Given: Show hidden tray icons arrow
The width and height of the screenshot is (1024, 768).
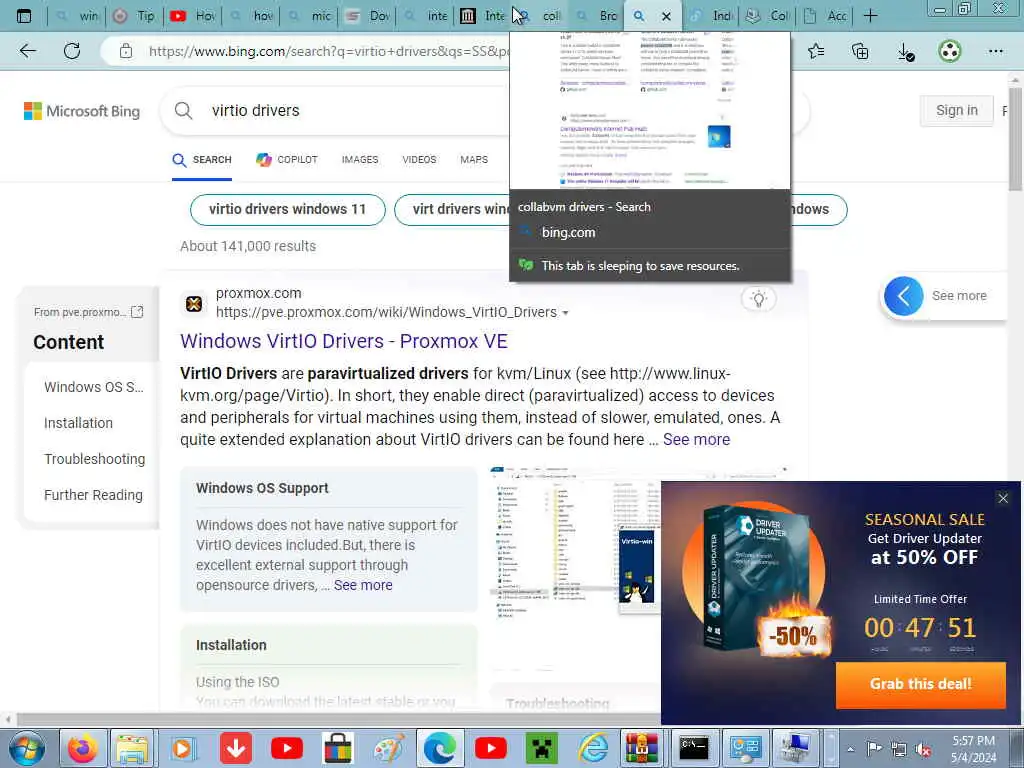Looking at the screenshot, I should (850, 749).
